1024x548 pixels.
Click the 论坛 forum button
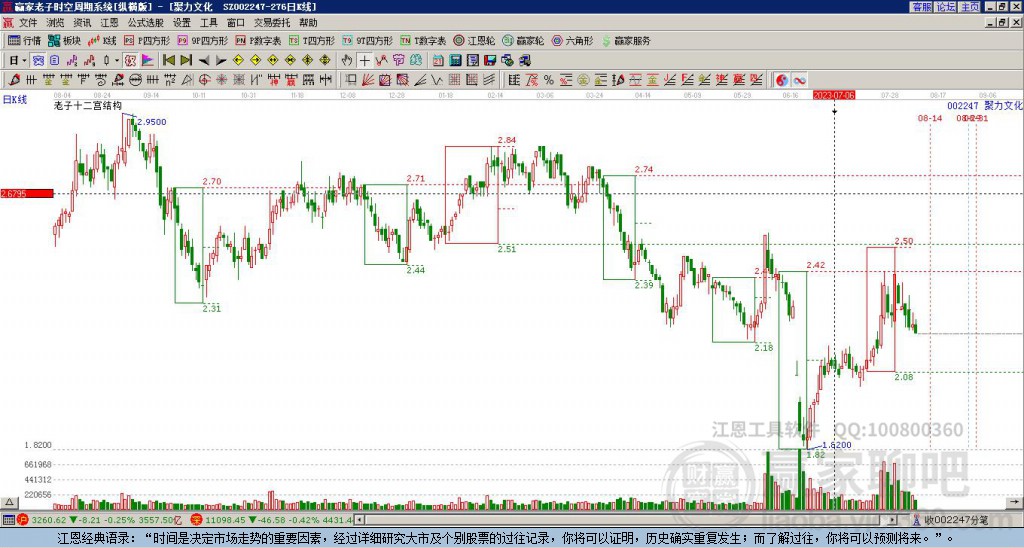coord(945,7)
